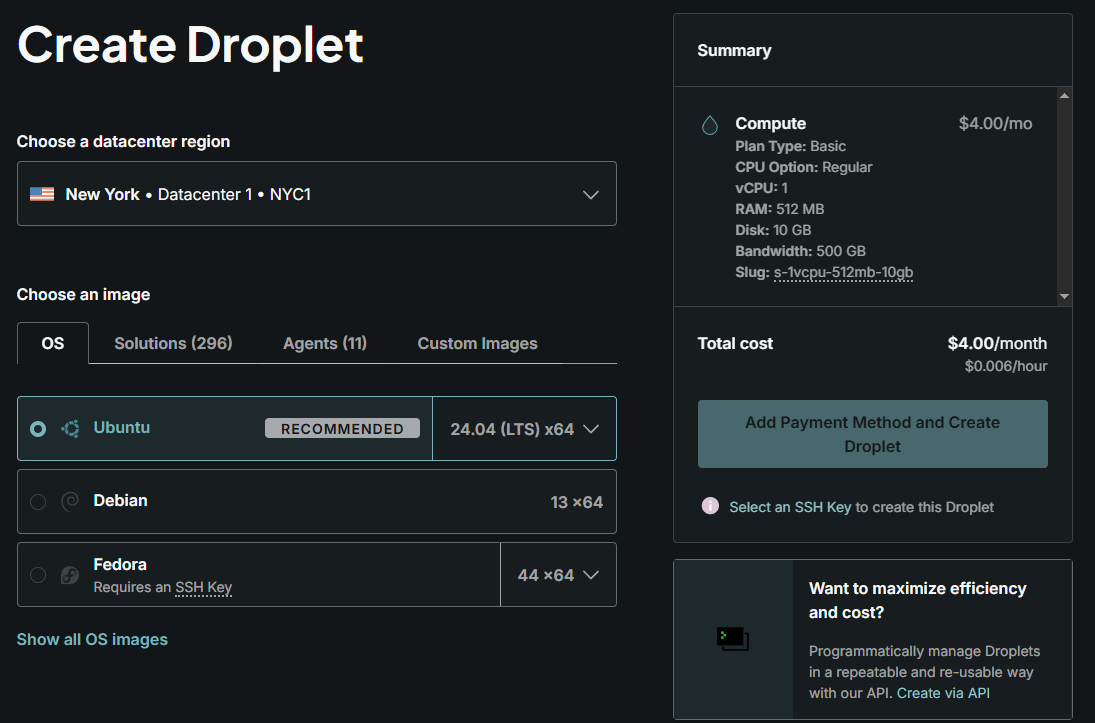Switch to the Solutions (296) tab
This screenshot has width=1095, height=723.
click(x=173, y=343)
